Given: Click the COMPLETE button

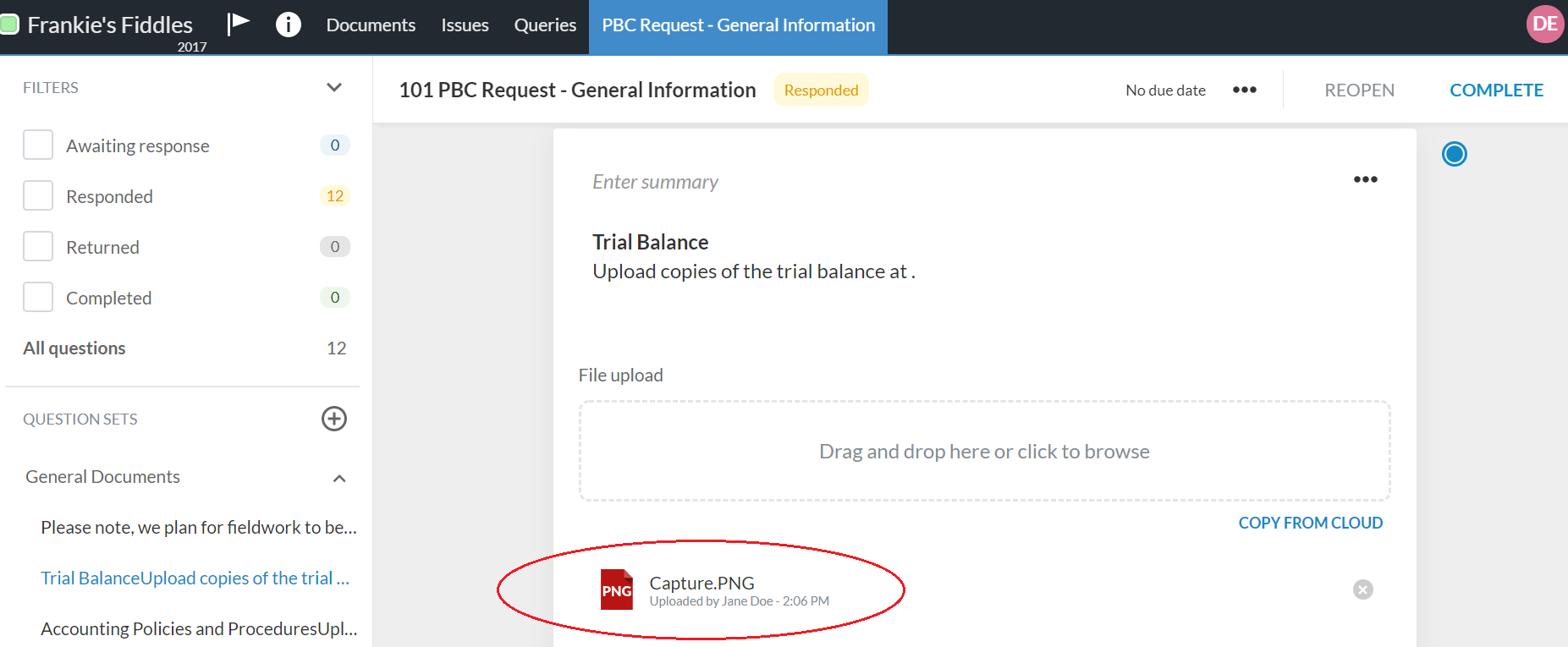Looking at the screenshot, I should [x=1496, y=90].
